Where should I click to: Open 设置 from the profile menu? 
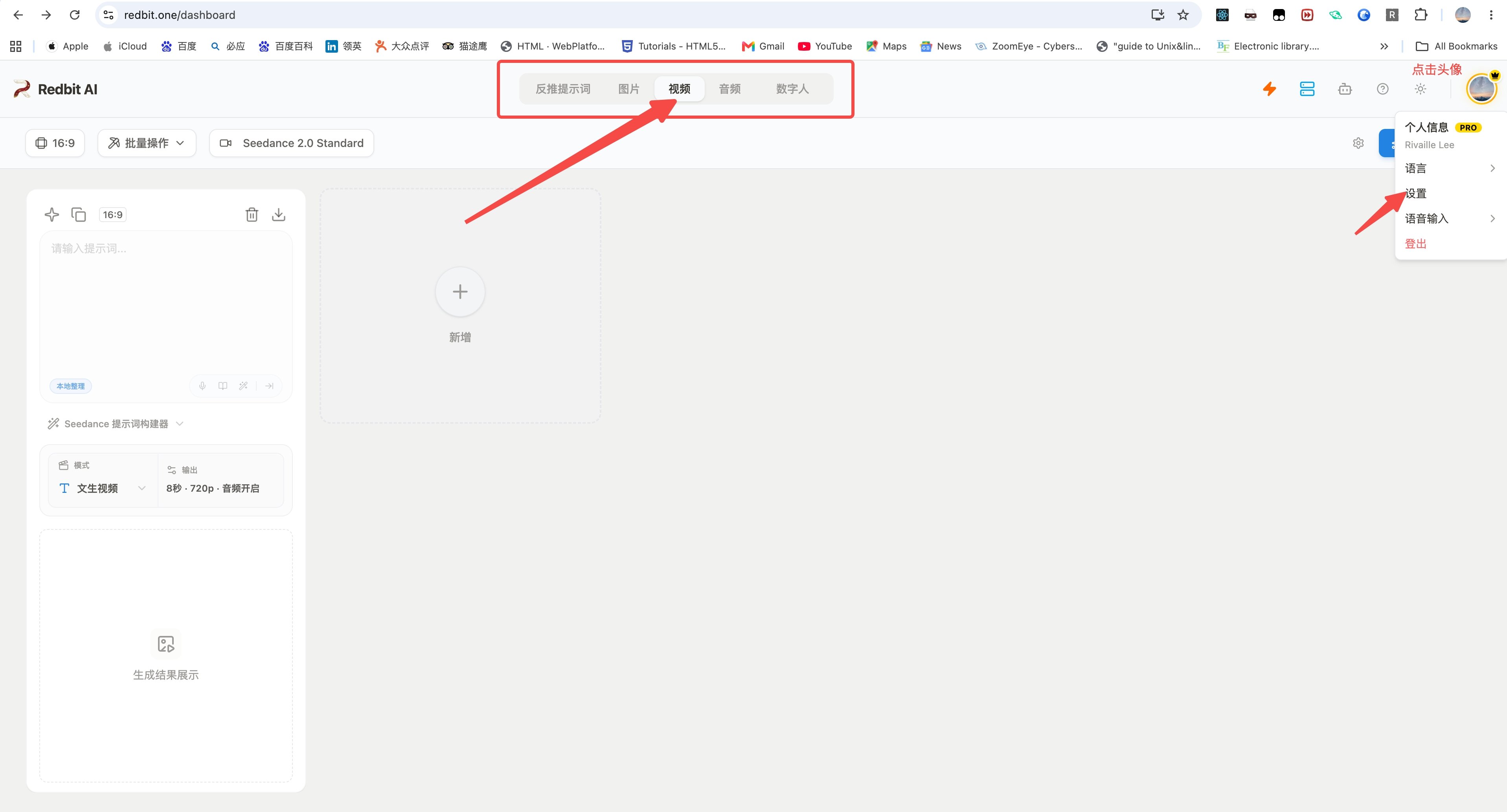coord(1451,194)
